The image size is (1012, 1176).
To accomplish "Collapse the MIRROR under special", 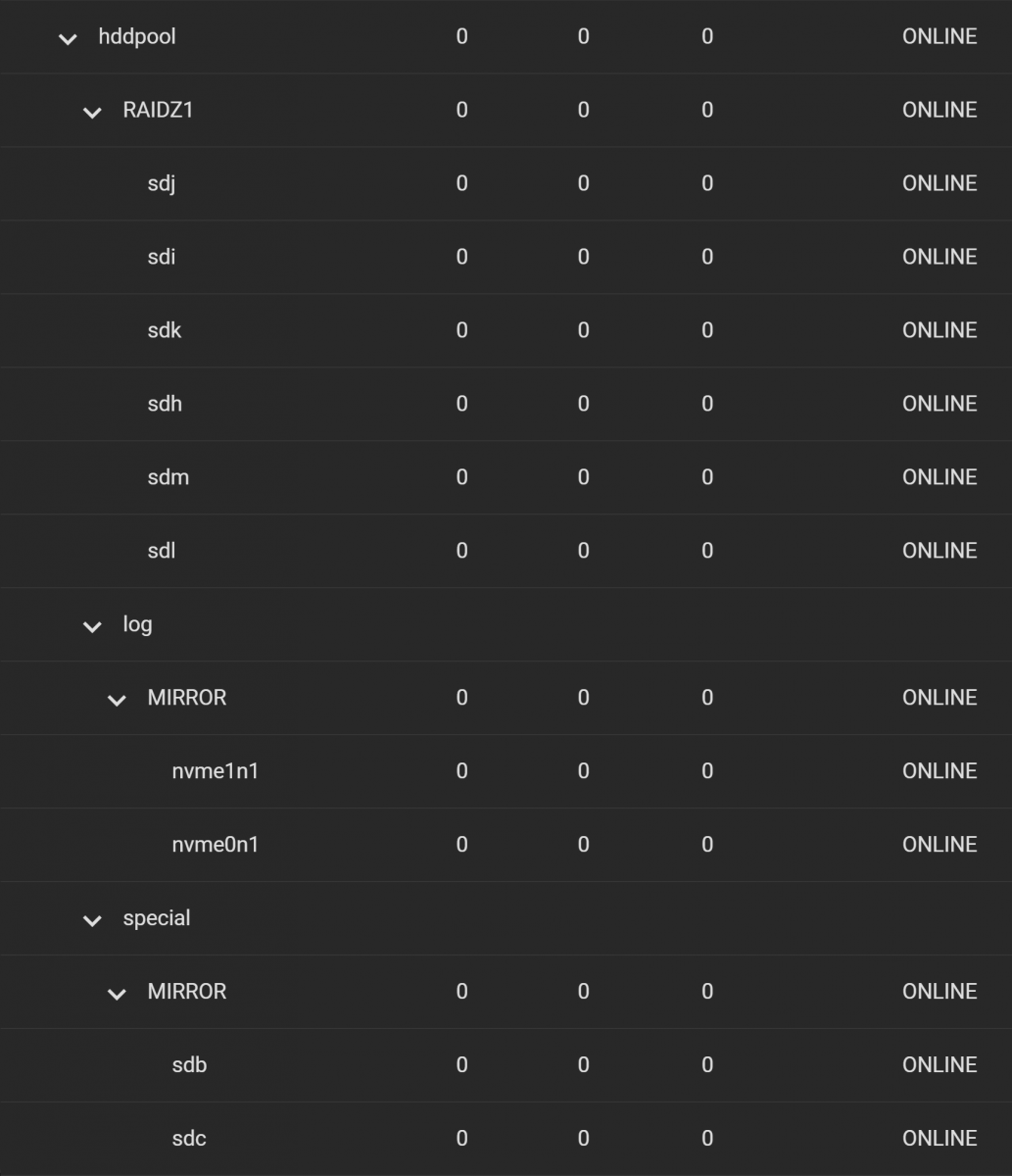I will click(x=117, y=995).
